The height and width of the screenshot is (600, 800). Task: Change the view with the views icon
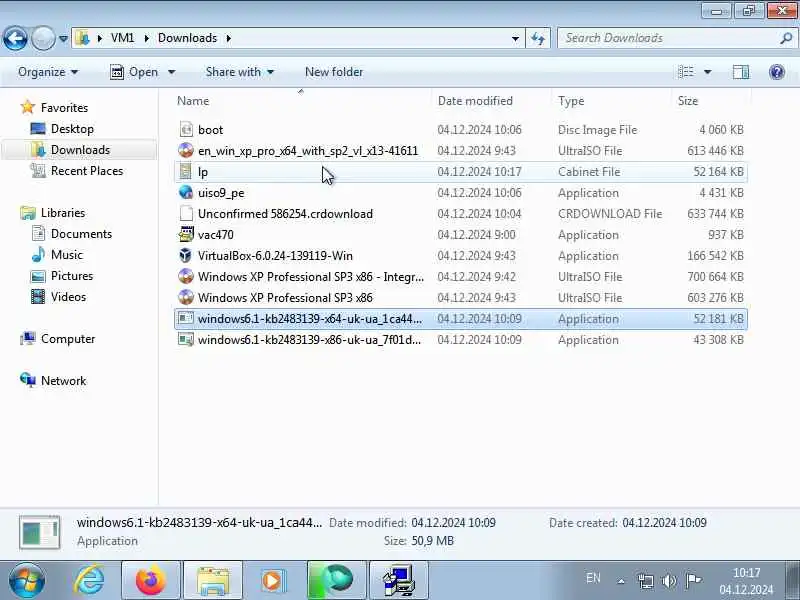pos(686,72)
